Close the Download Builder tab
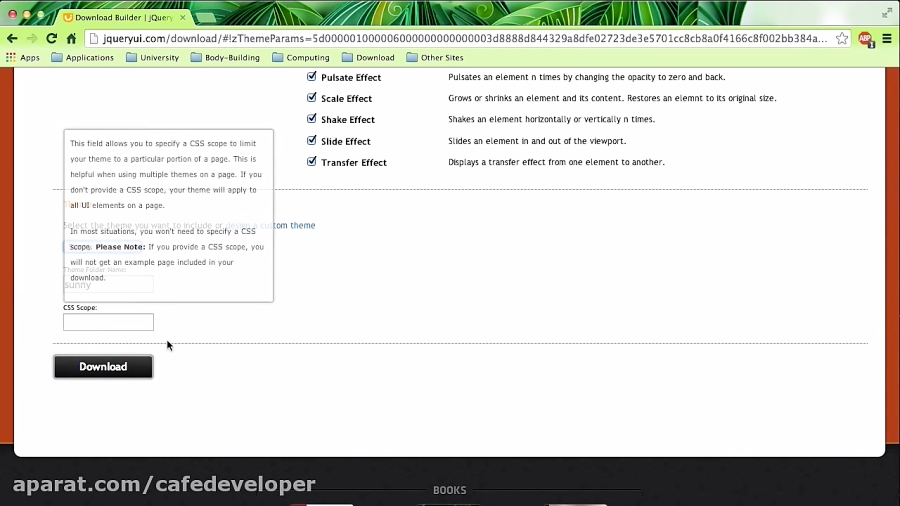This screenshot has height=506, width=900. (183, 18)
